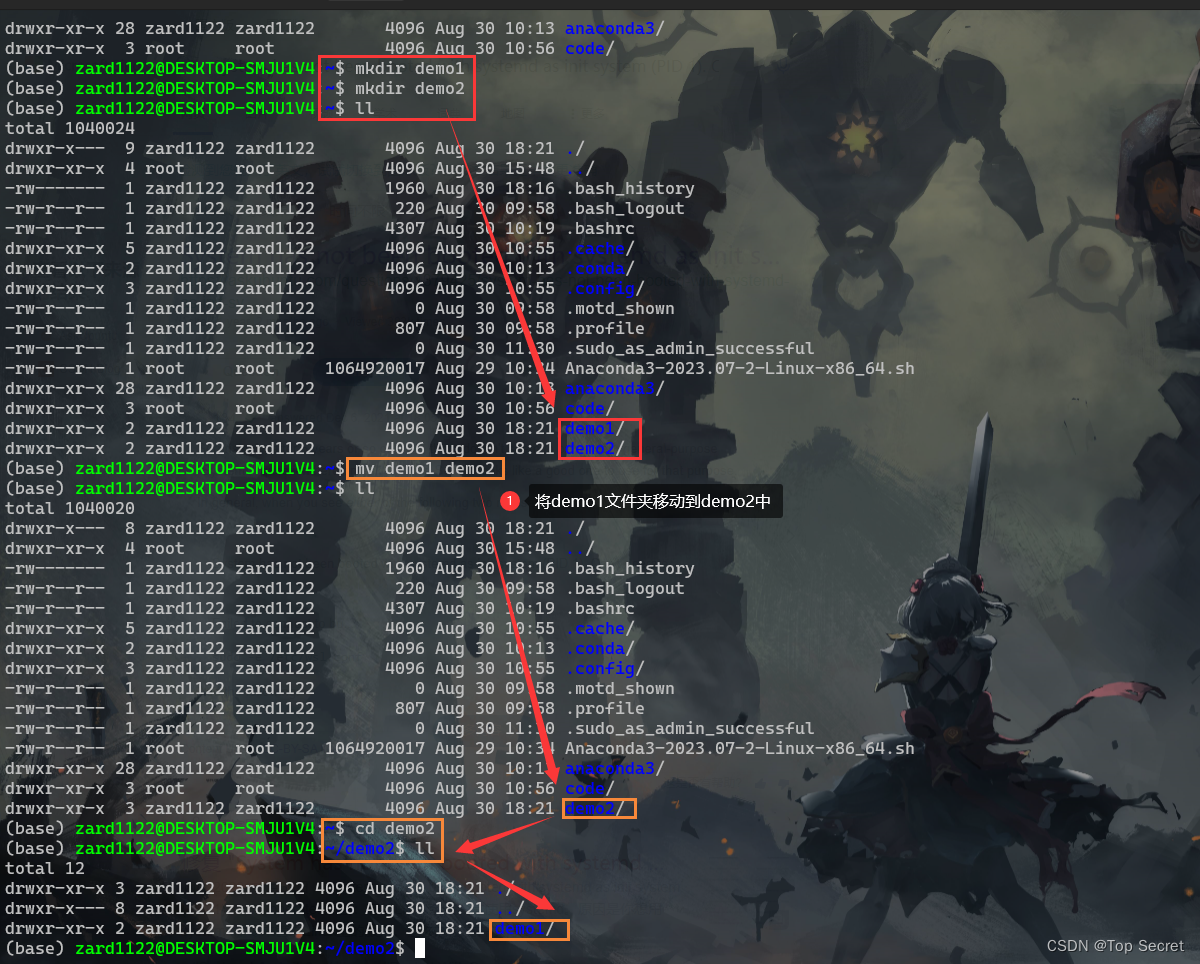Screen dimensions: 1200x964
Task: Click .cache/ in the total 1040024 listing
Action: click(600, 248)
